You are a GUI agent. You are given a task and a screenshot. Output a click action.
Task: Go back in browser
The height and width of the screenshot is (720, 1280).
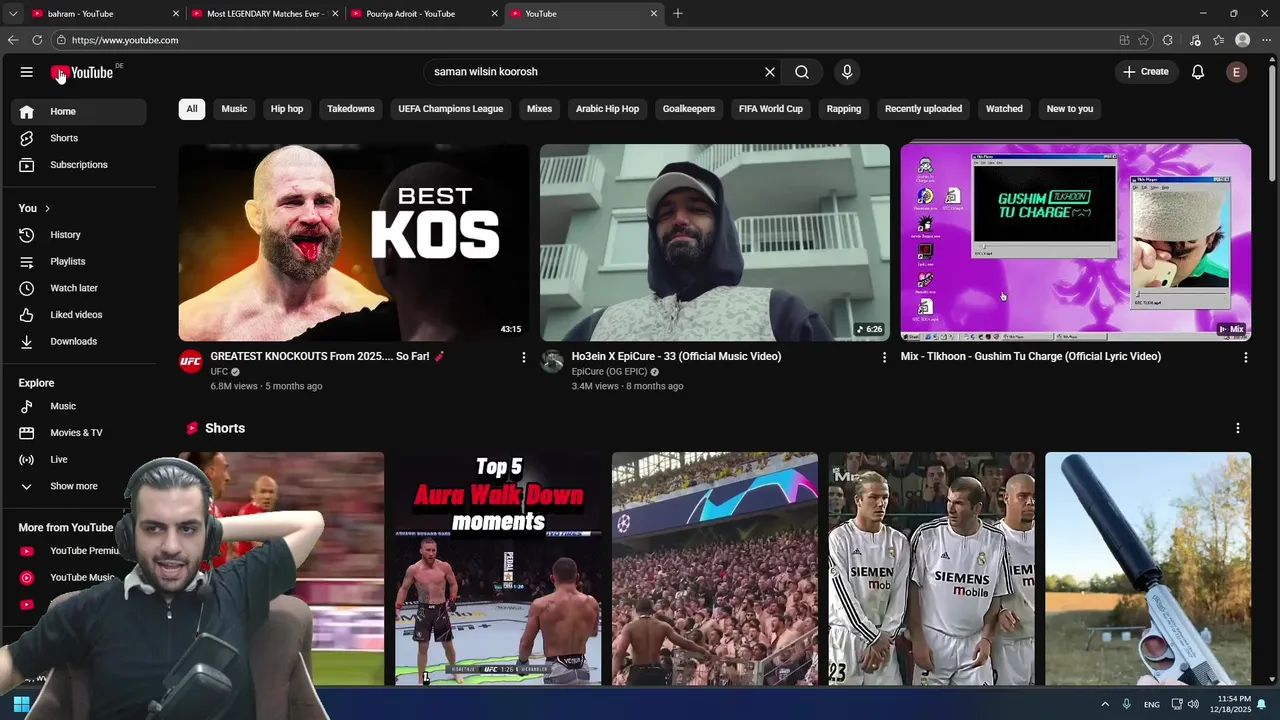tap(13, 40)
